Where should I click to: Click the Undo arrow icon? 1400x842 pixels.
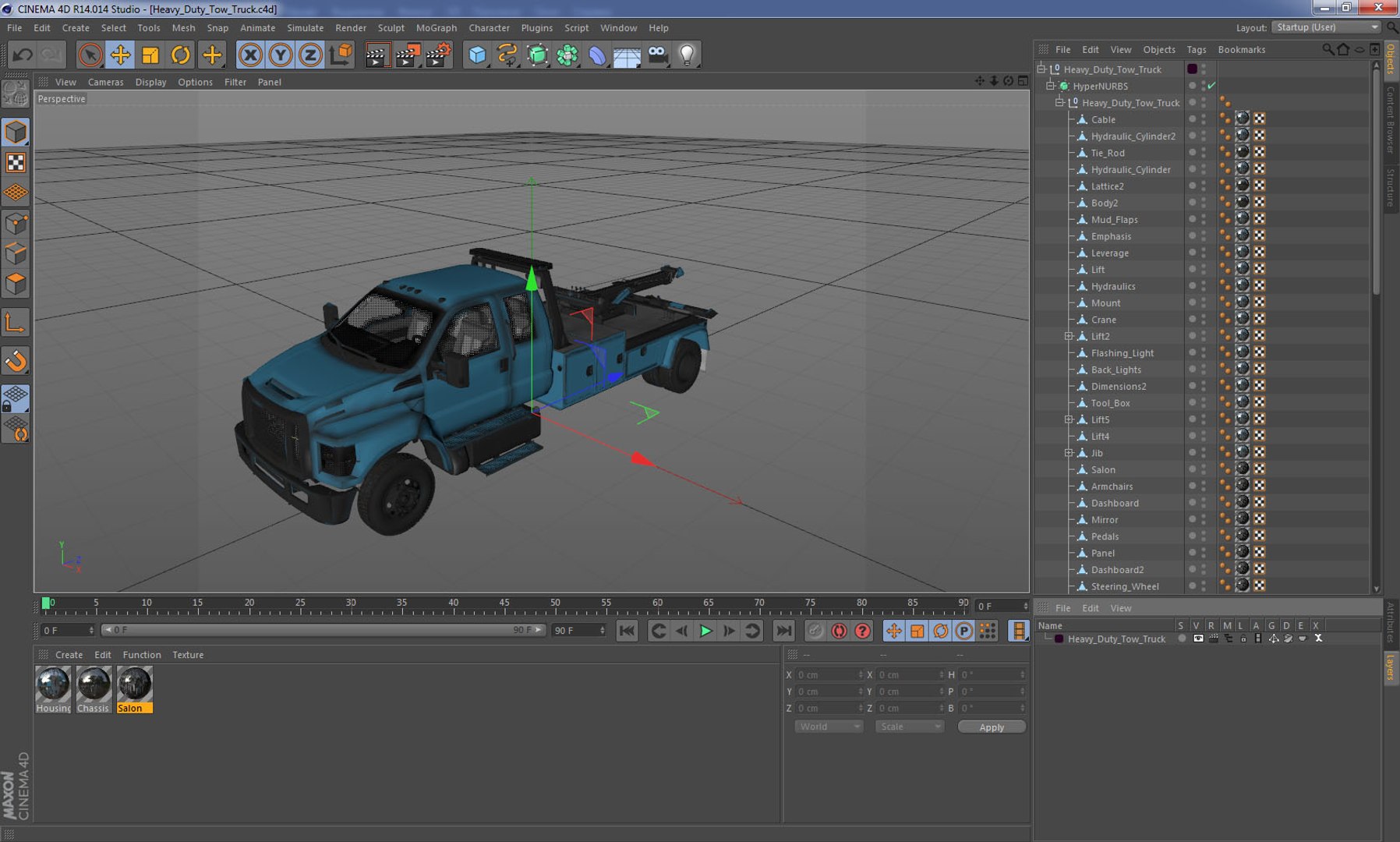[x=23, y=55]
